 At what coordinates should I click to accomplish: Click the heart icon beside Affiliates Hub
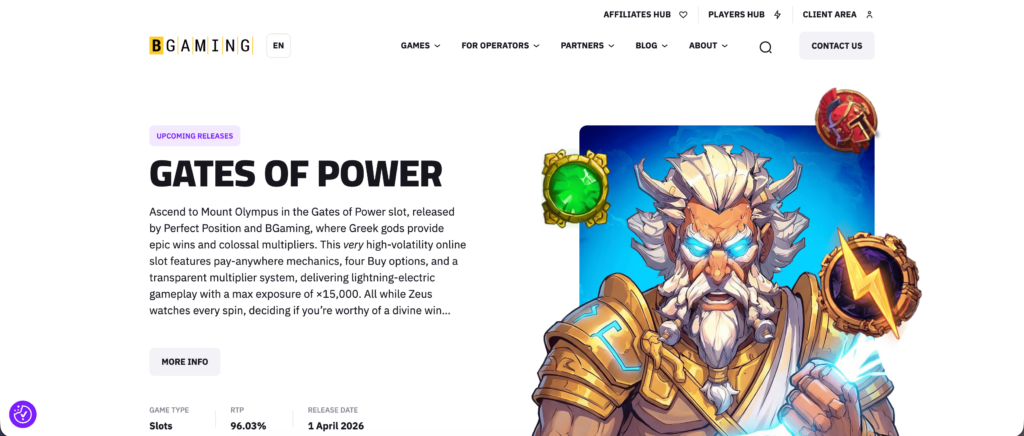tap(683, 14)
